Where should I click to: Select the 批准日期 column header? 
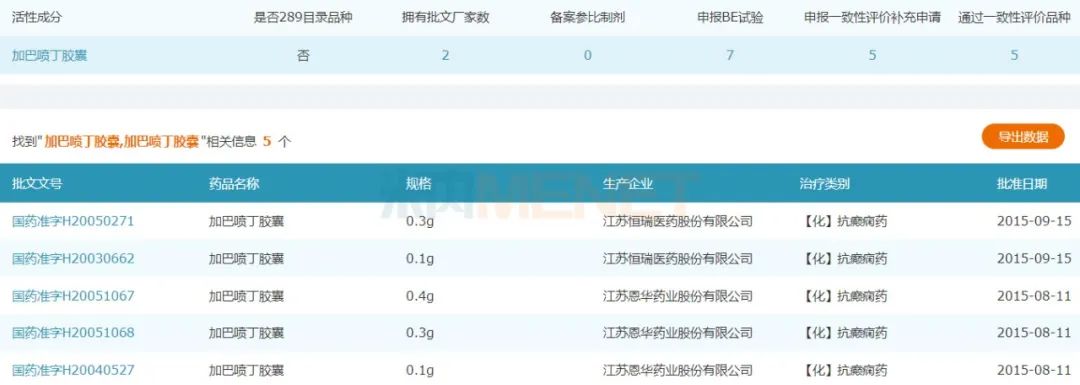click(x=1021, y=184)
